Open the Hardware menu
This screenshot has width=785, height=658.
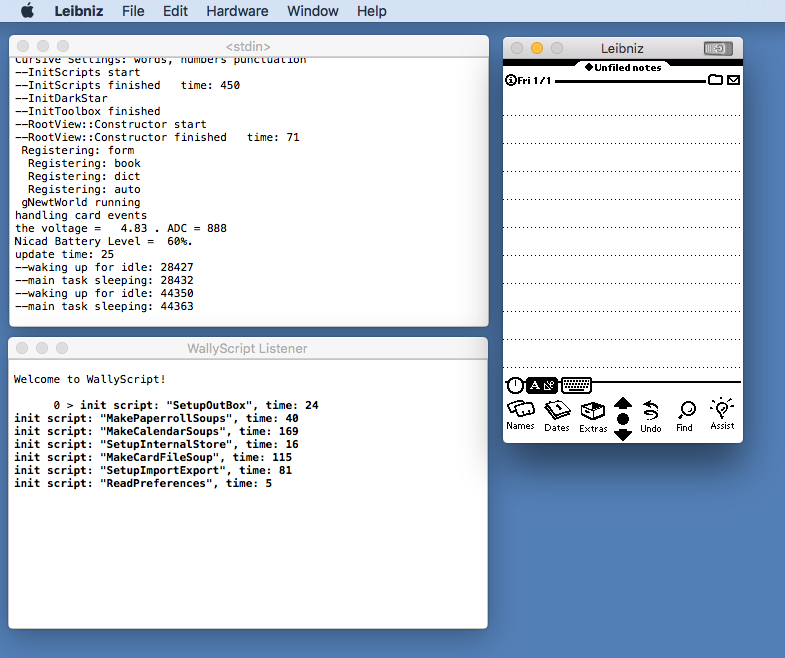point(237,11)
